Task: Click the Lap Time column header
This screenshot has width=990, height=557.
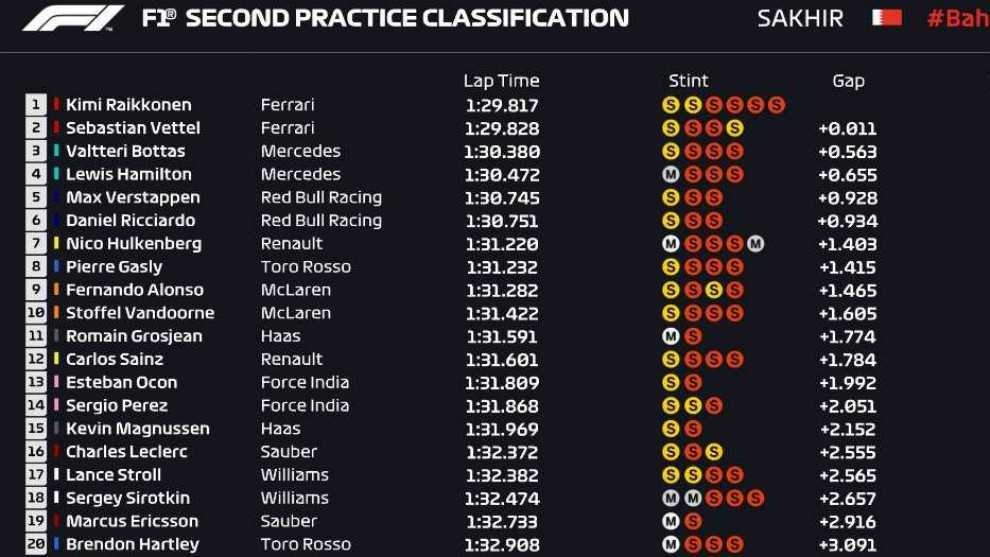Action: coord(501,81)
